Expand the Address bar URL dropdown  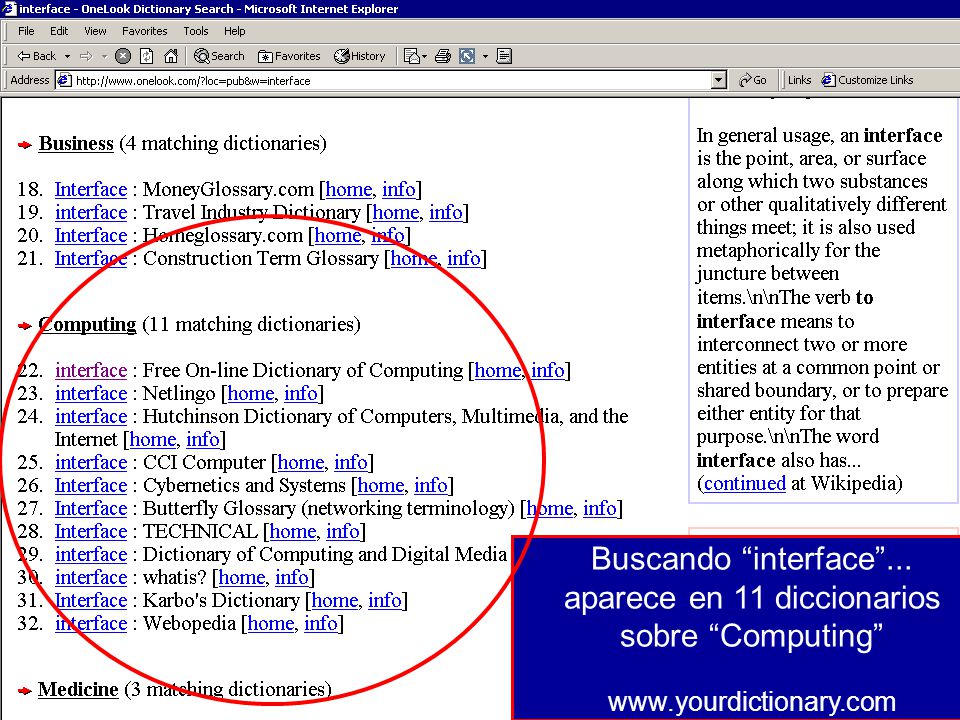719,80
